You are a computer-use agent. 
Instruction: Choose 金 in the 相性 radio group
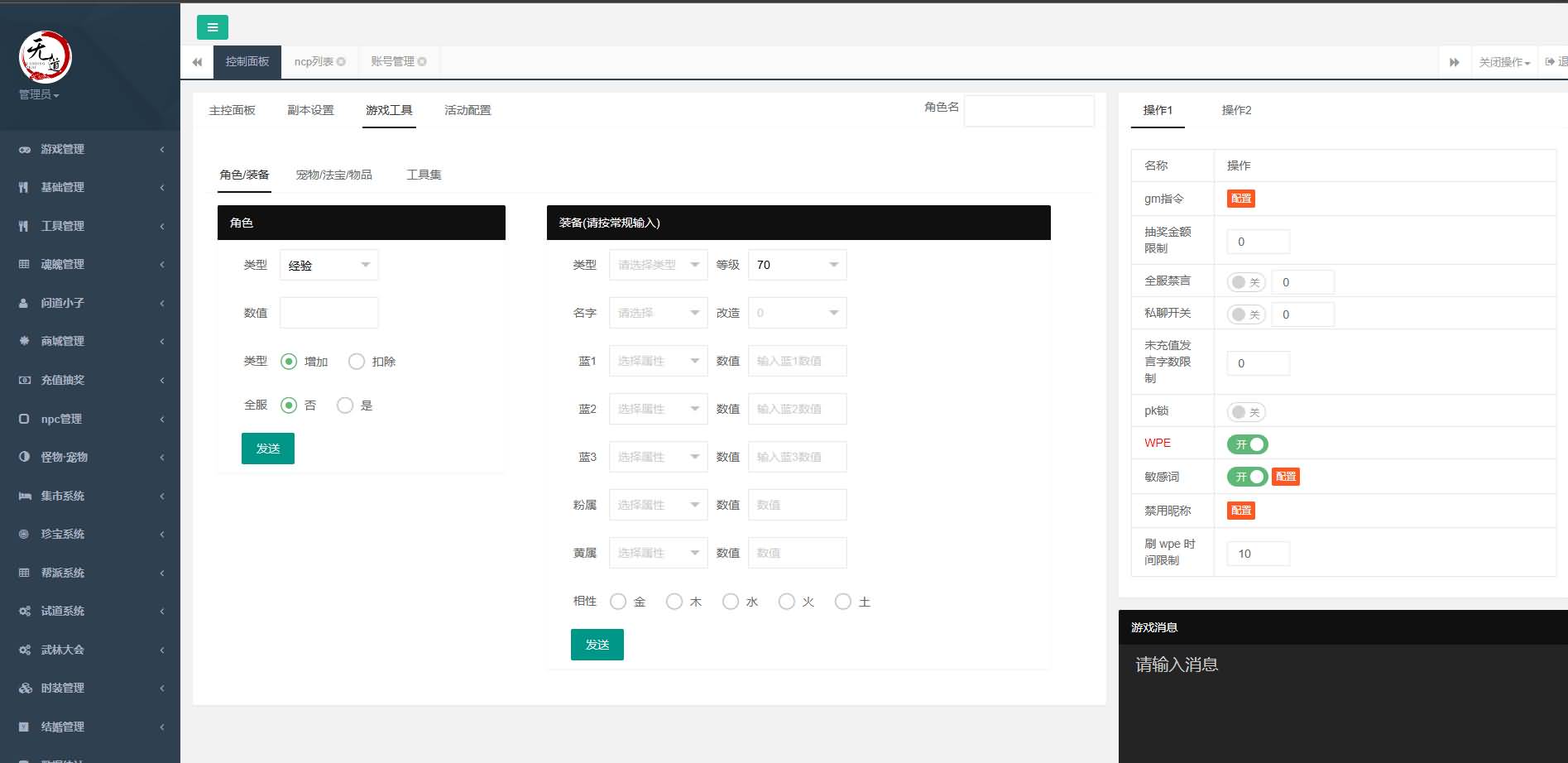[618, 602]
